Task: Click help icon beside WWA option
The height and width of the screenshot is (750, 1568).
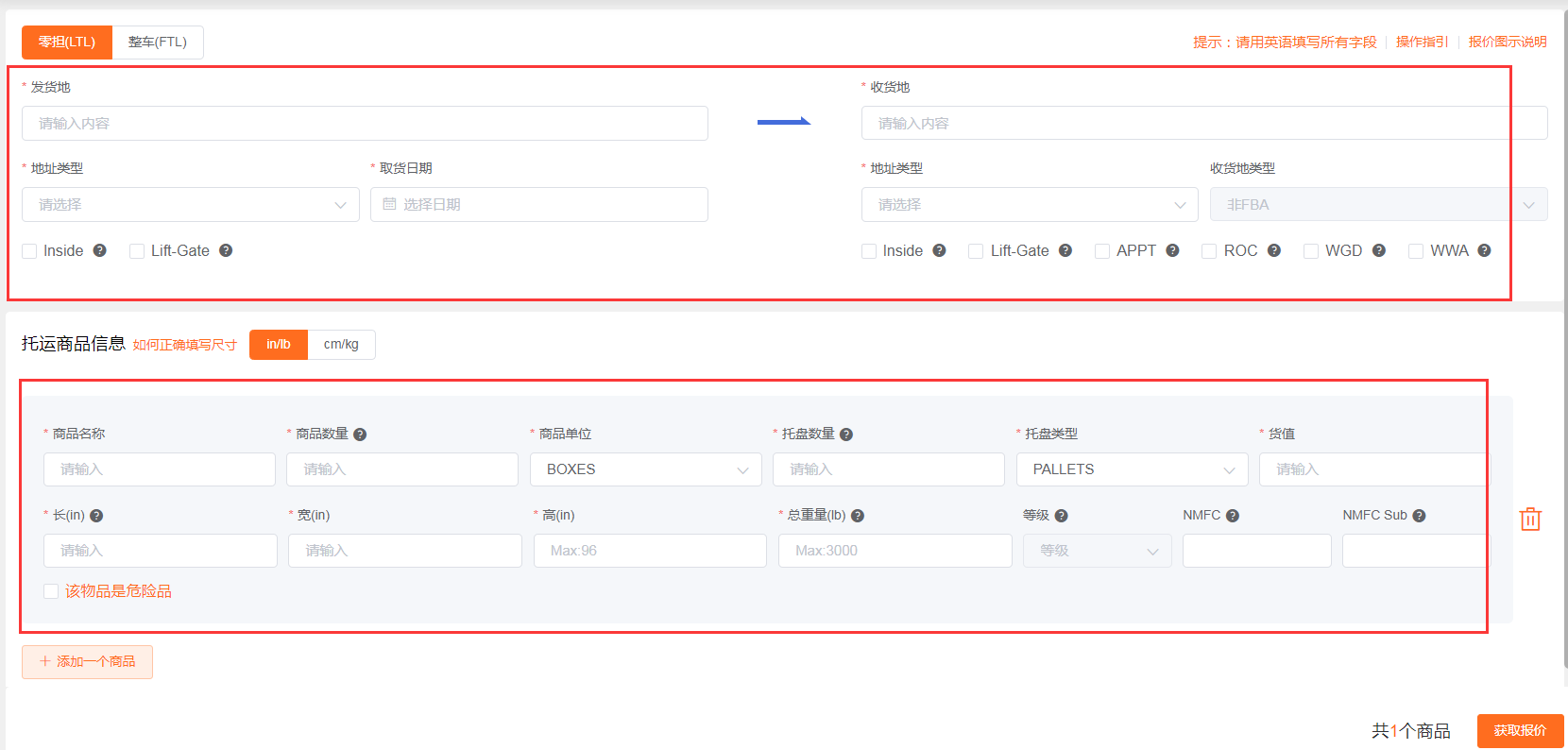Action: click(x=1484, y=250)
